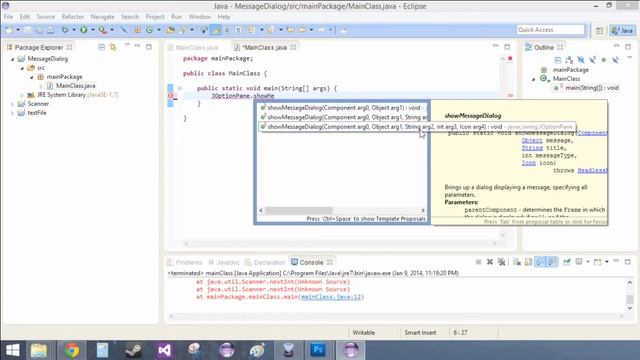Expand the Scanner project
This screenshot has width=640, height=360.
[12, 104]
